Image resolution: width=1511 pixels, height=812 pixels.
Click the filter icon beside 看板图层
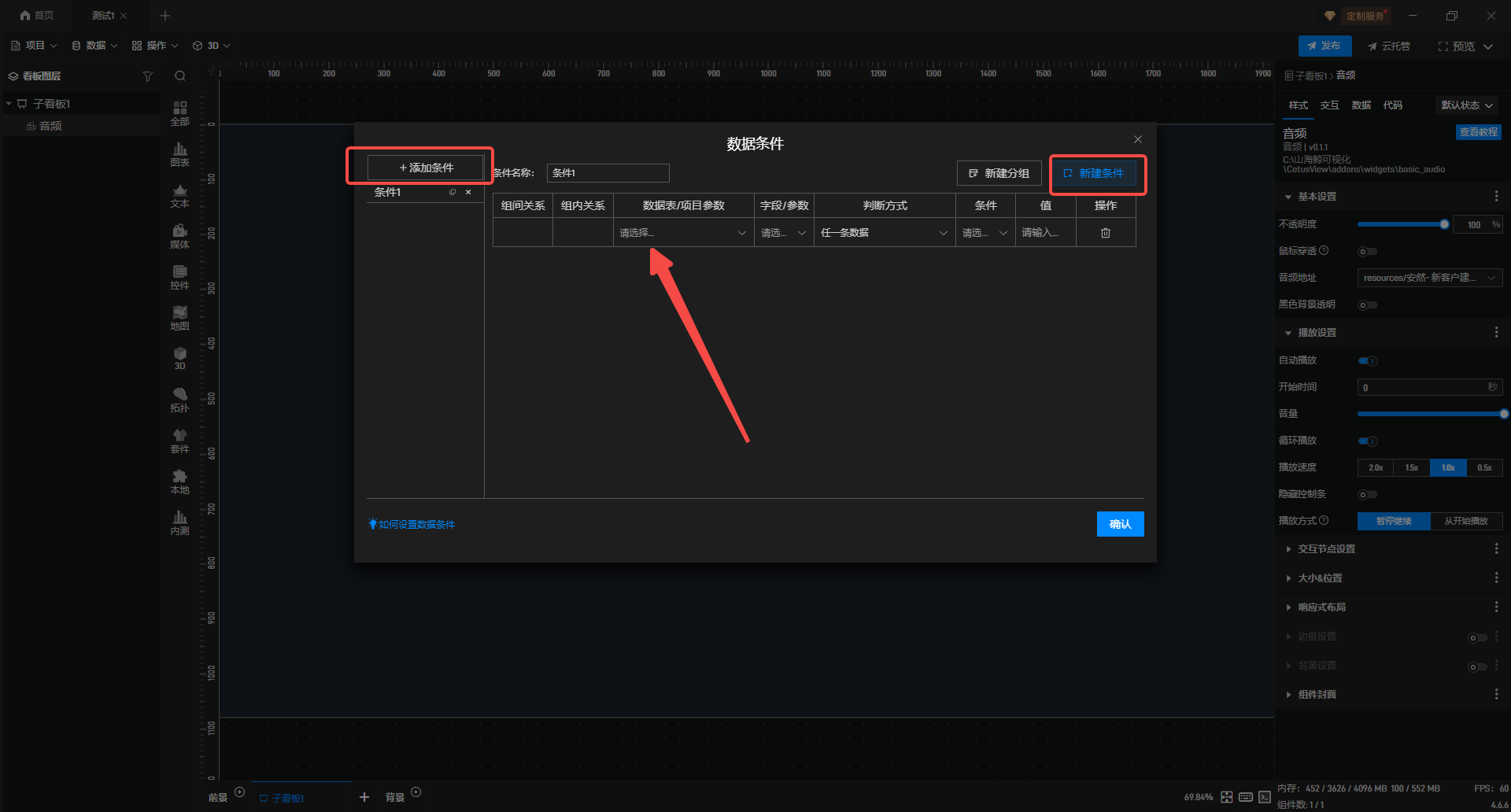(147, 76)
